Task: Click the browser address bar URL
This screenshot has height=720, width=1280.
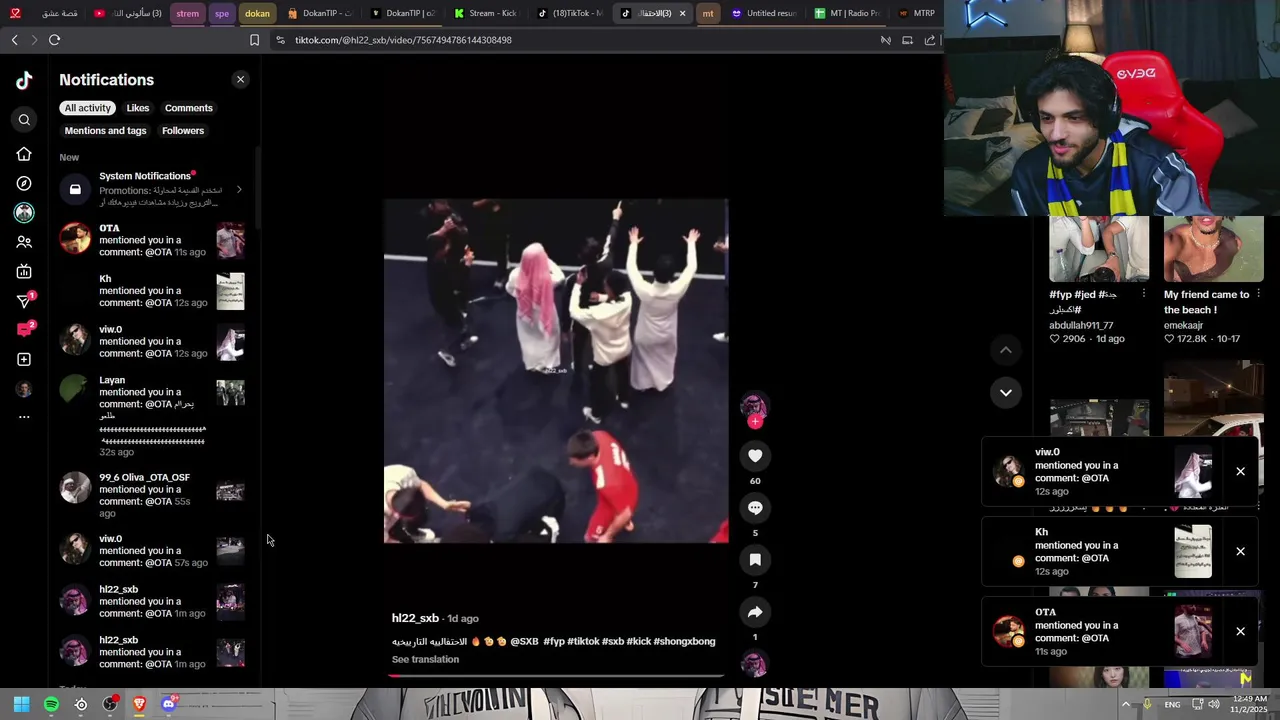Action: (403, 40)
